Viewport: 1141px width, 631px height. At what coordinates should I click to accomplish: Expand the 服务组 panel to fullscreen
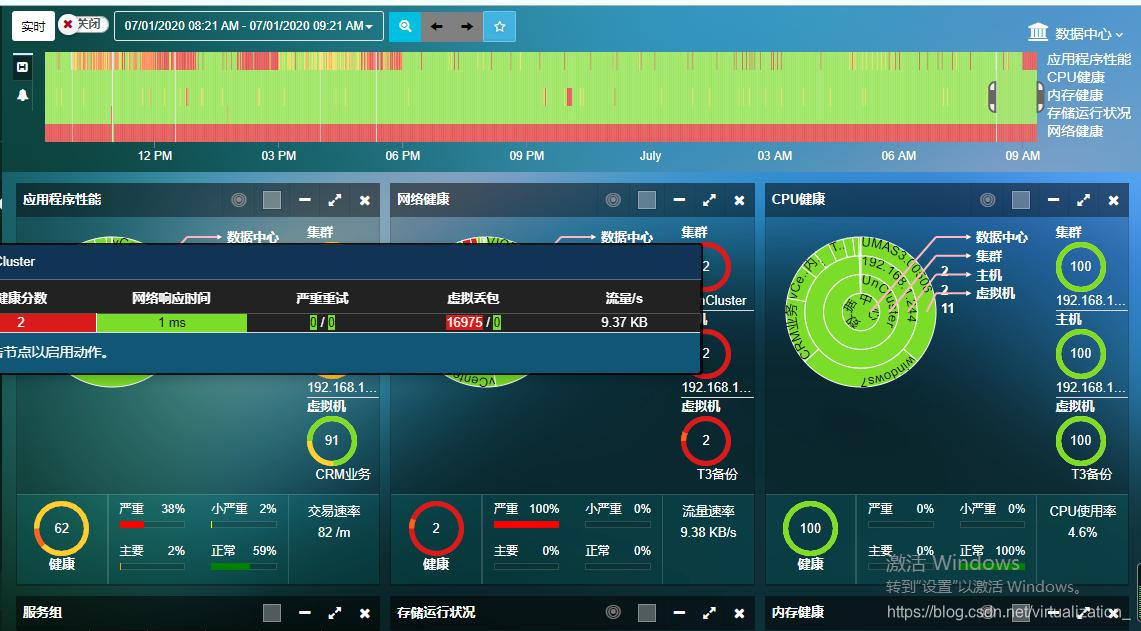[335, 613]
